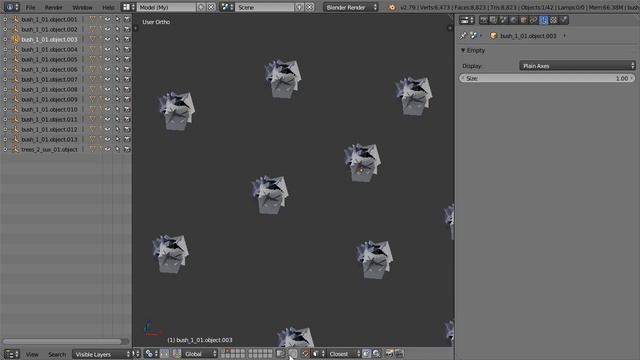The height and width of the screenshot is (360, 640).
Task: Click empty icon of bush_1_01.object.008
Action: pos(15,89)
